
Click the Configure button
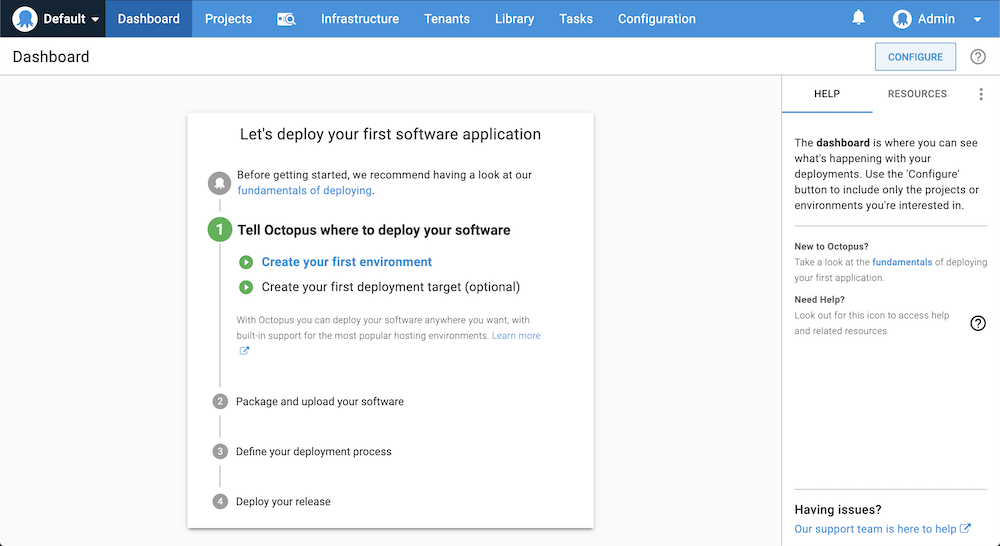click(915, 57)
